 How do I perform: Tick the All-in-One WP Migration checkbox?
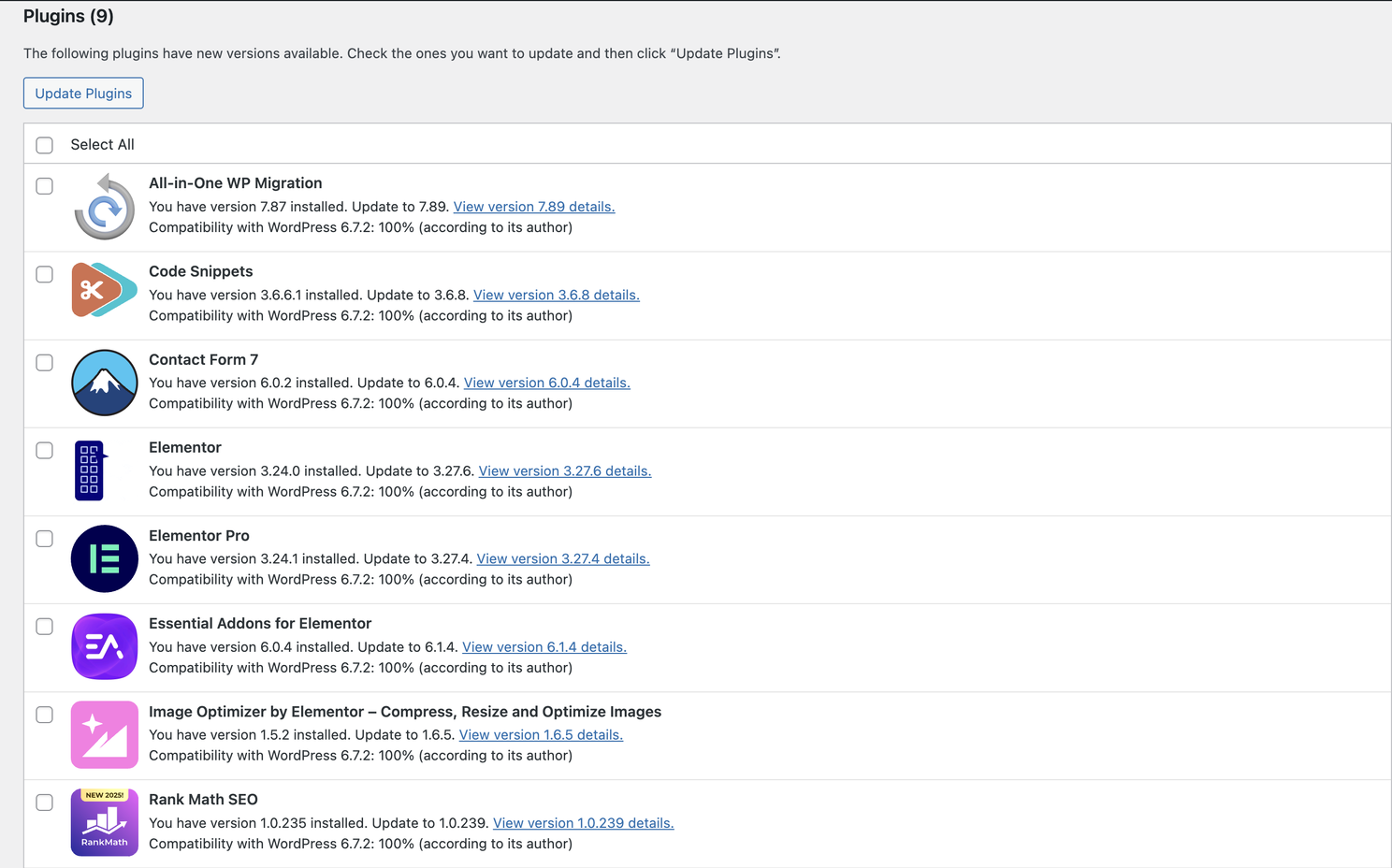(44, 186)
